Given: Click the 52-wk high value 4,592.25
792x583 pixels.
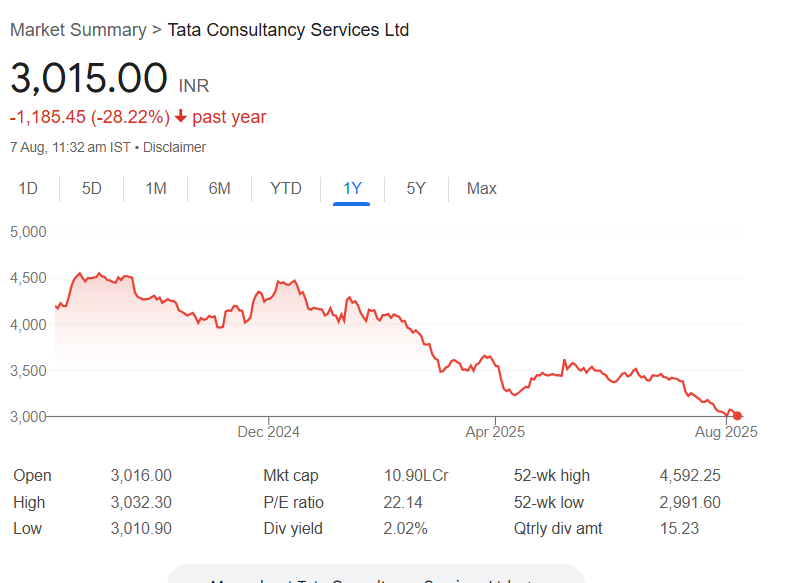Looking at the screenshot, I should coord(689,475).
